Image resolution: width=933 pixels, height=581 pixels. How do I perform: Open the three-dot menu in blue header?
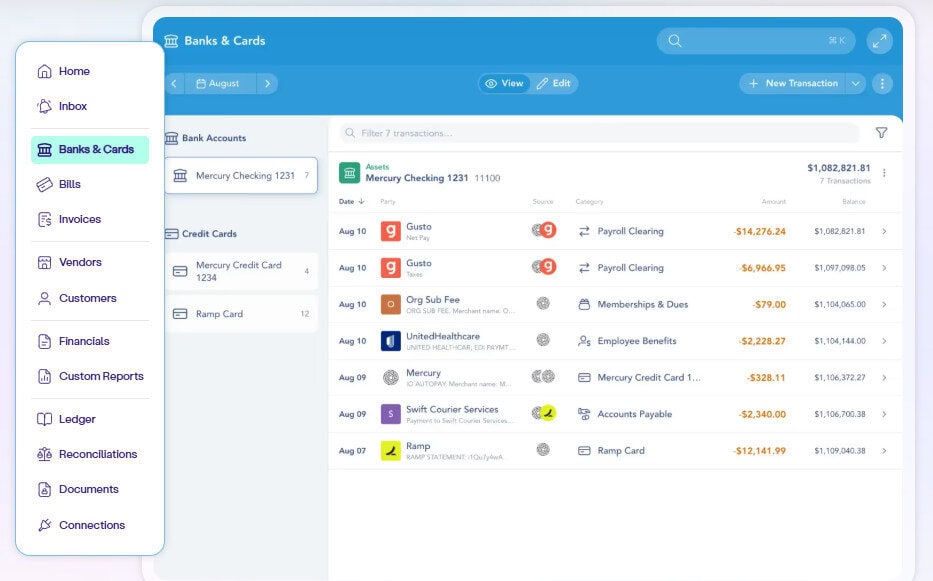[x=881, y=84]
